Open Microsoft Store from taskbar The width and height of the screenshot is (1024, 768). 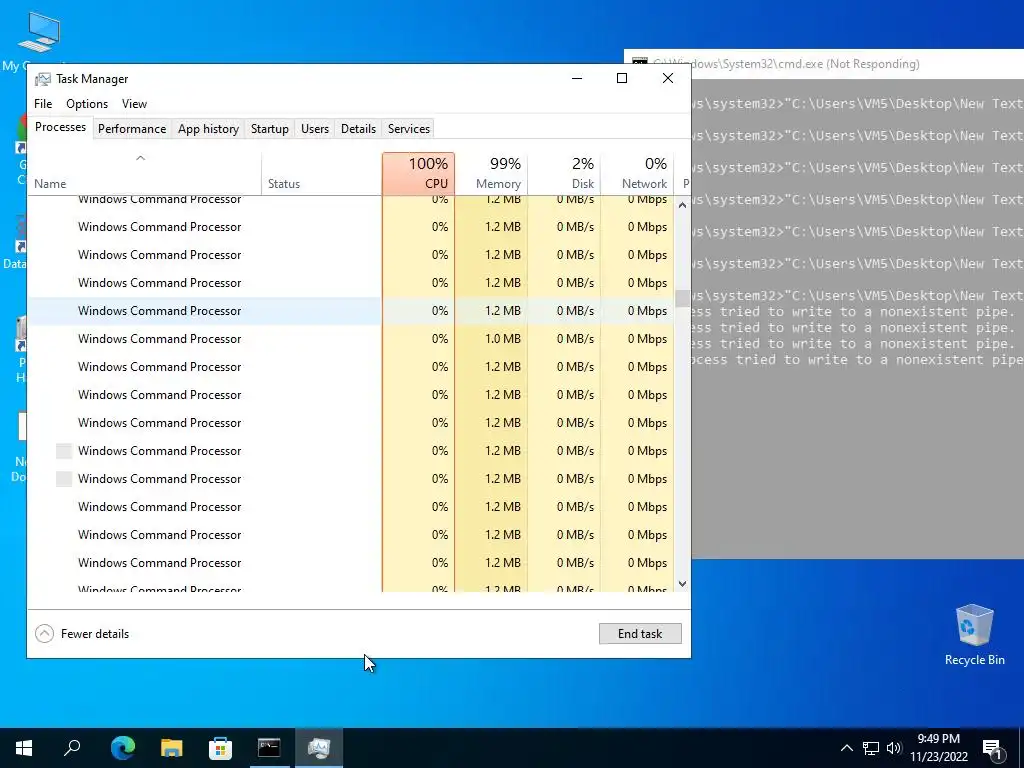[220, 748]
